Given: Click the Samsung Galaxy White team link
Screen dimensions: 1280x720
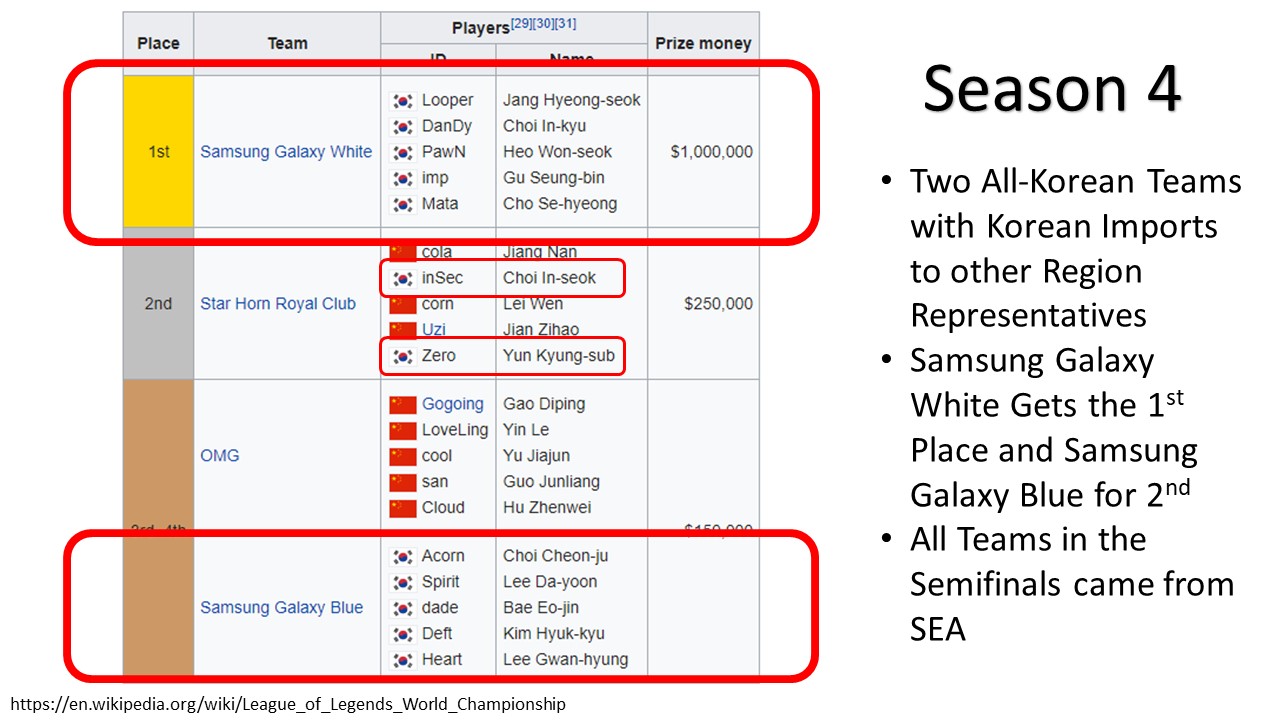Looking at the screenshot, I should (286, 152).
